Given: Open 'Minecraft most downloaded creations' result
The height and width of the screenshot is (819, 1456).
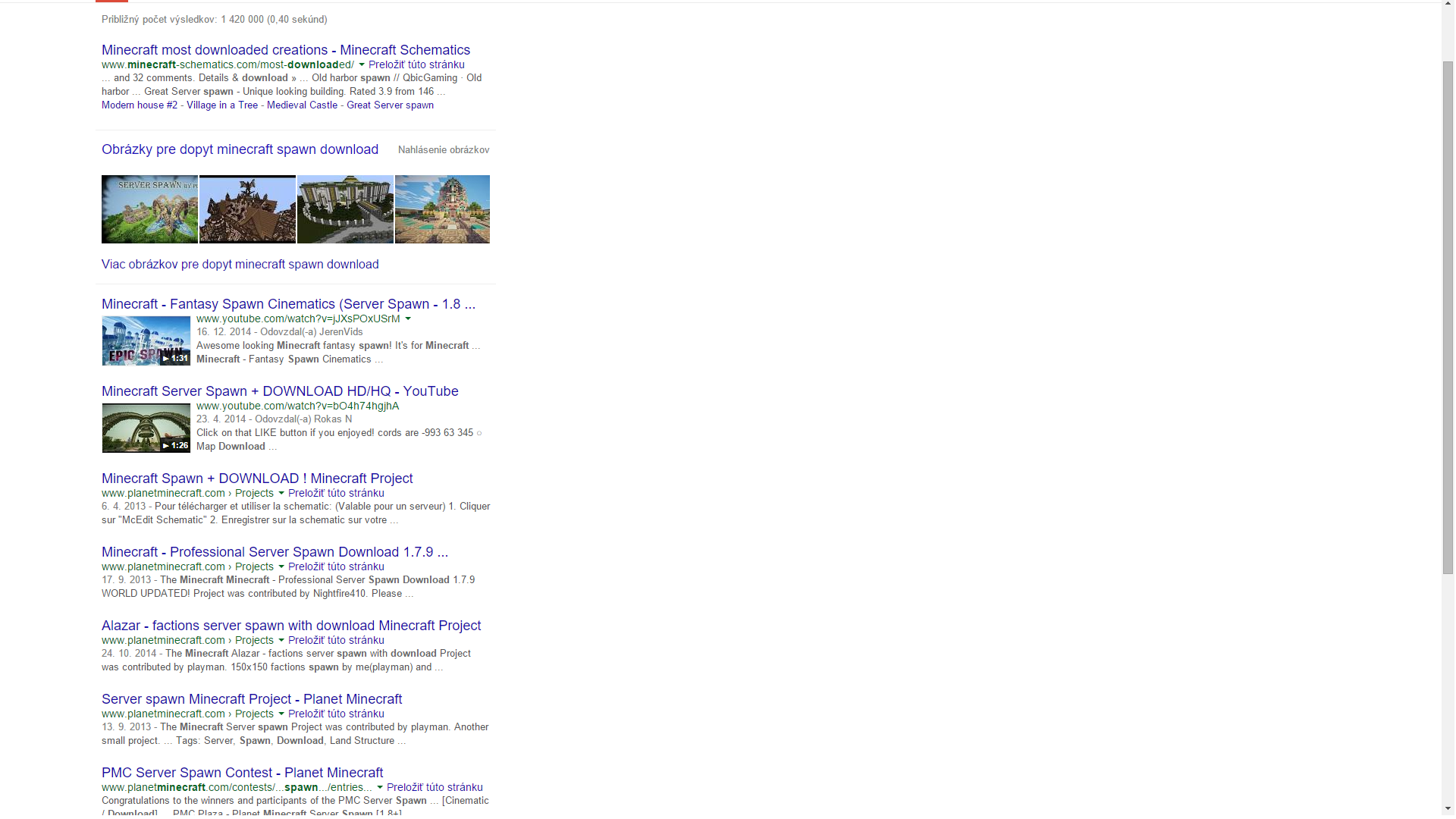Looking at the screenshot, I should tap(286, 50).
